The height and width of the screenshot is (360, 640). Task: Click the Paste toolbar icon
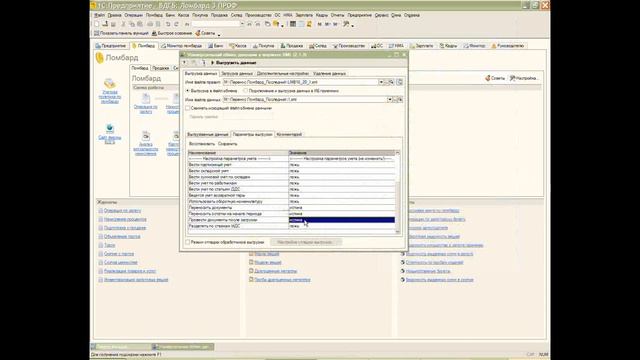[x=140, y=24]
